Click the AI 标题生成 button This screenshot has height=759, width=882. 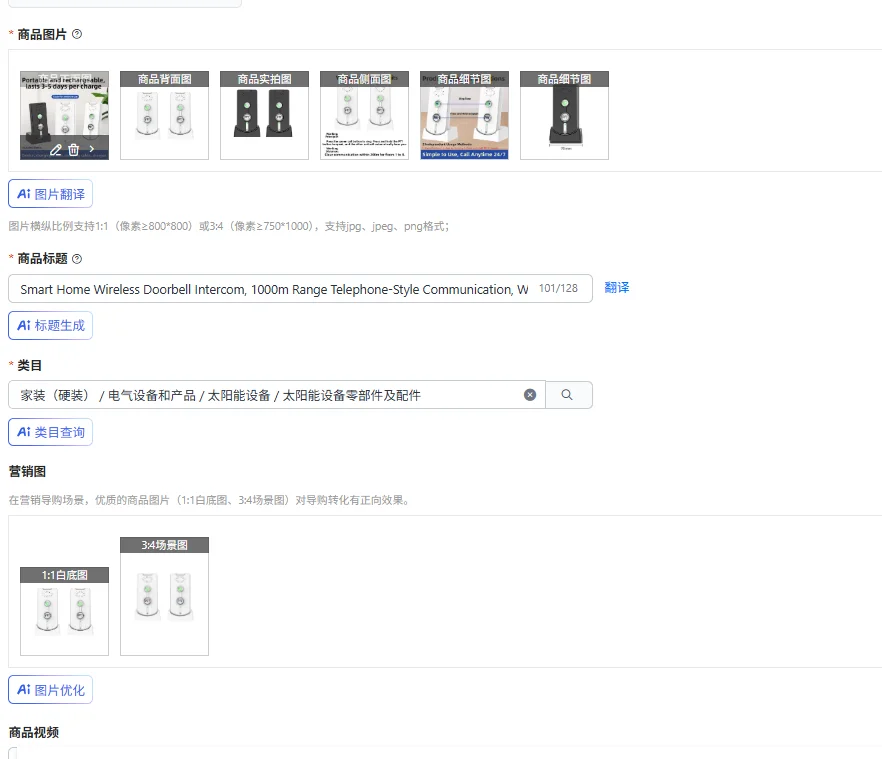click(x=51, y=325)
